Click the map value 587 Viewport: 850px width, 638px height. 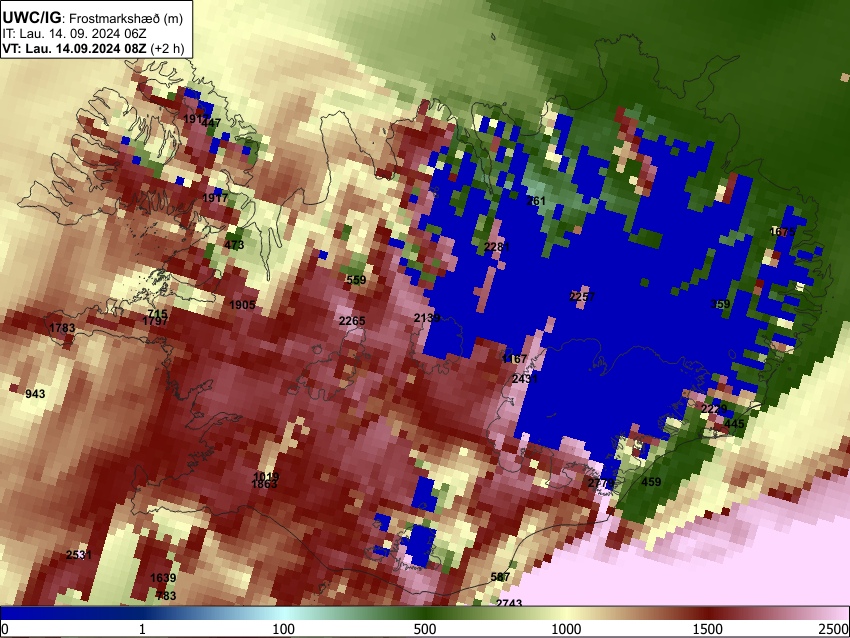pyautogui.click(x=500, y=577)
